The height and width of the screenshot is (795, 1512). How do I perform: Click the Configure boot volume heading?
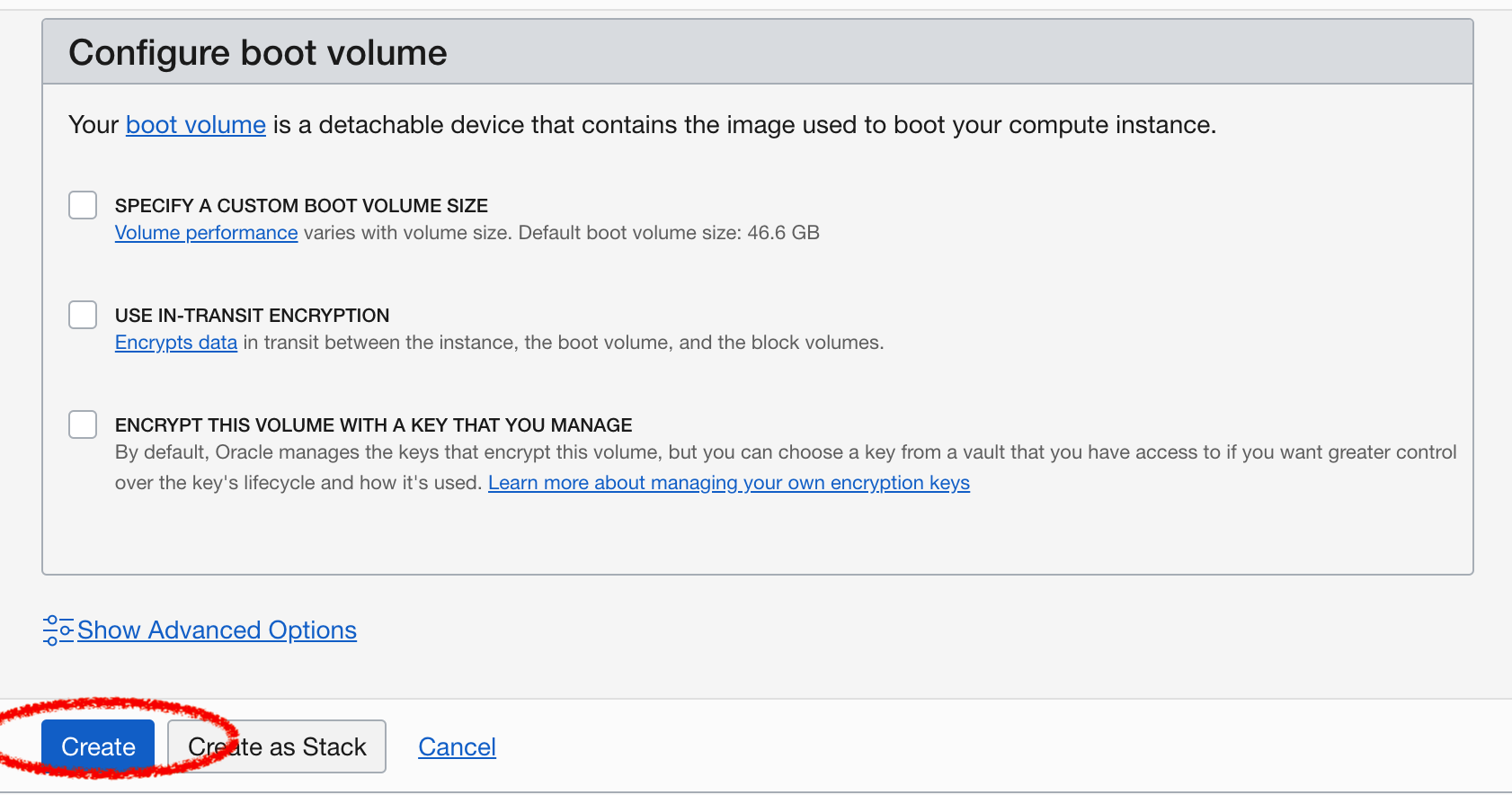(x=258, y=52)
